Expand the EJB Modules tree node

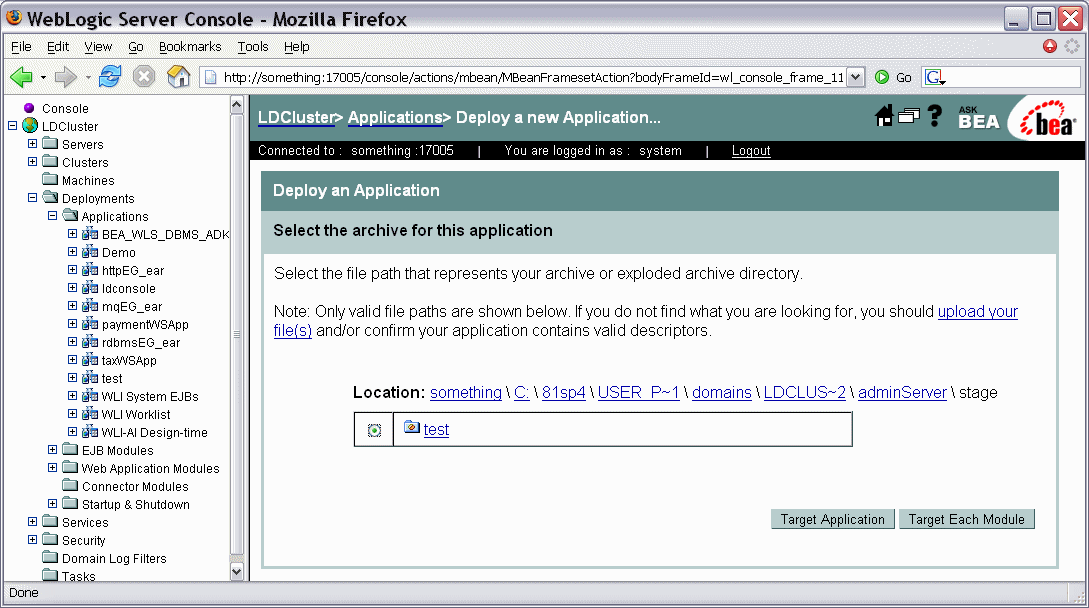pyautogui.click(x=53, y=450)
